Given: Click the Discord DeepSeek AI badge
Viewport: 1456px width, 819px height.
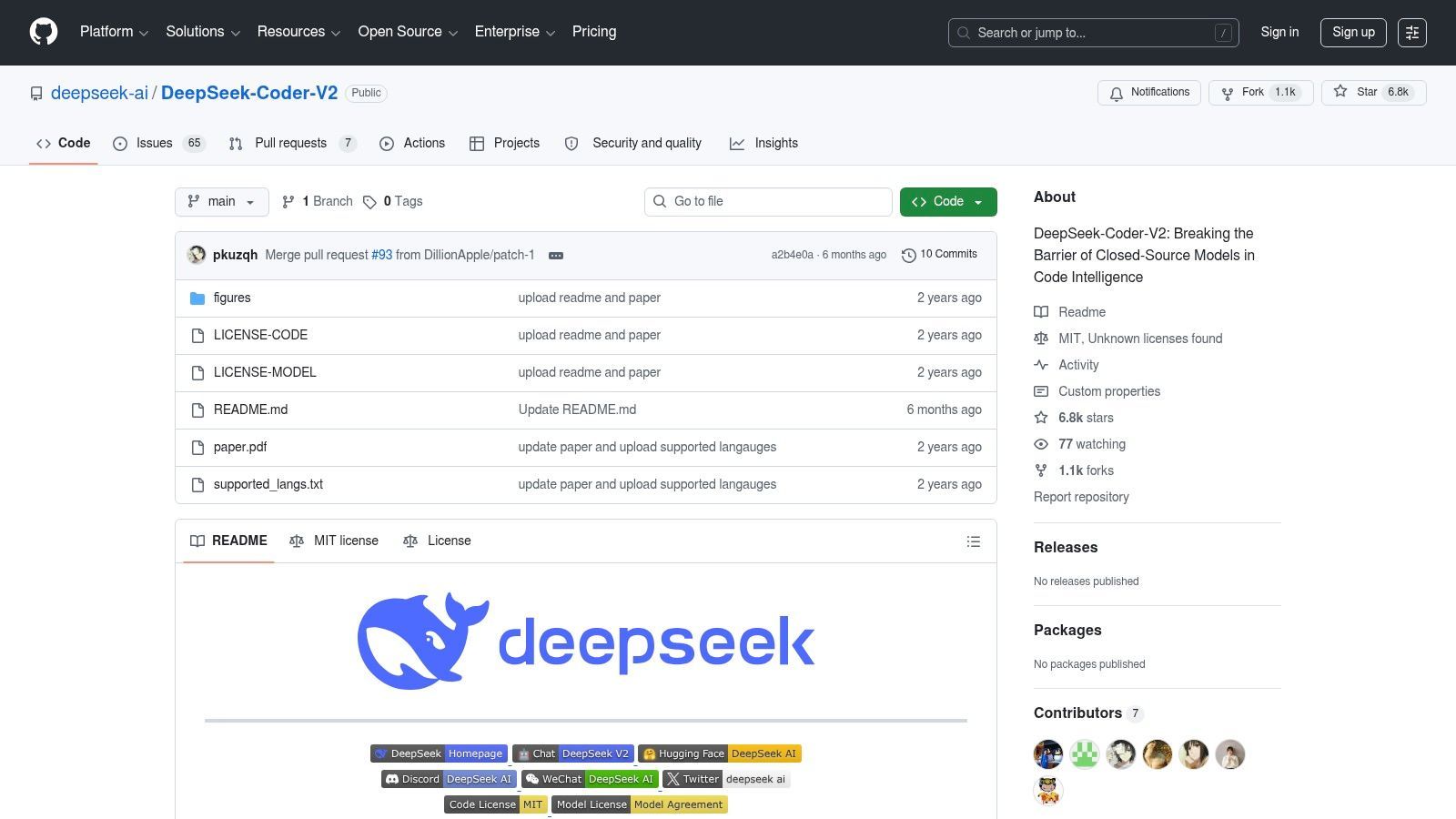Looking at the screenshot, I should [x=449, y=779].
